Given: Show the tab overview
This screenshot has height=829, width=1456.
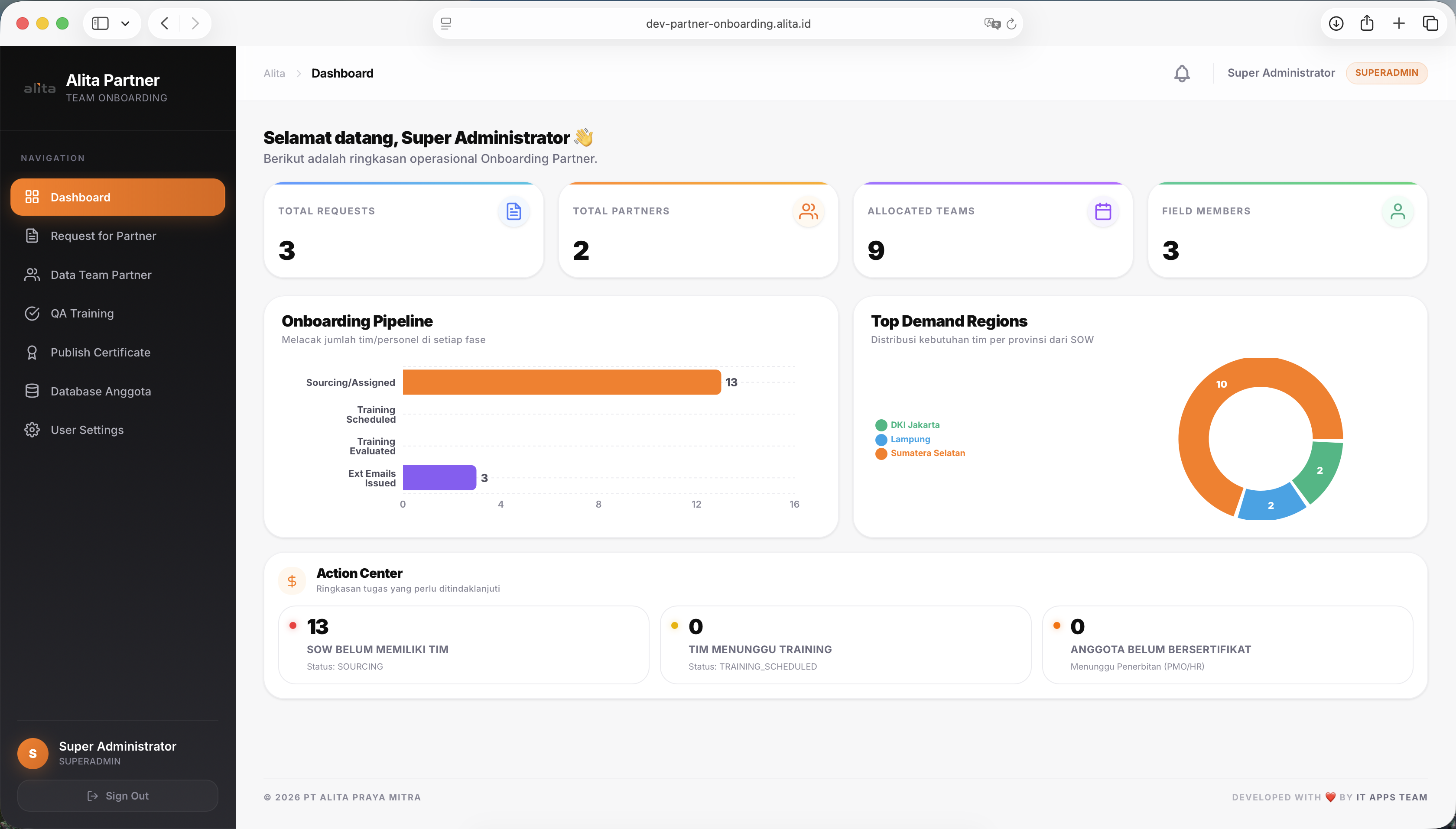Looking at the screenshot, I should [1430, 23].
